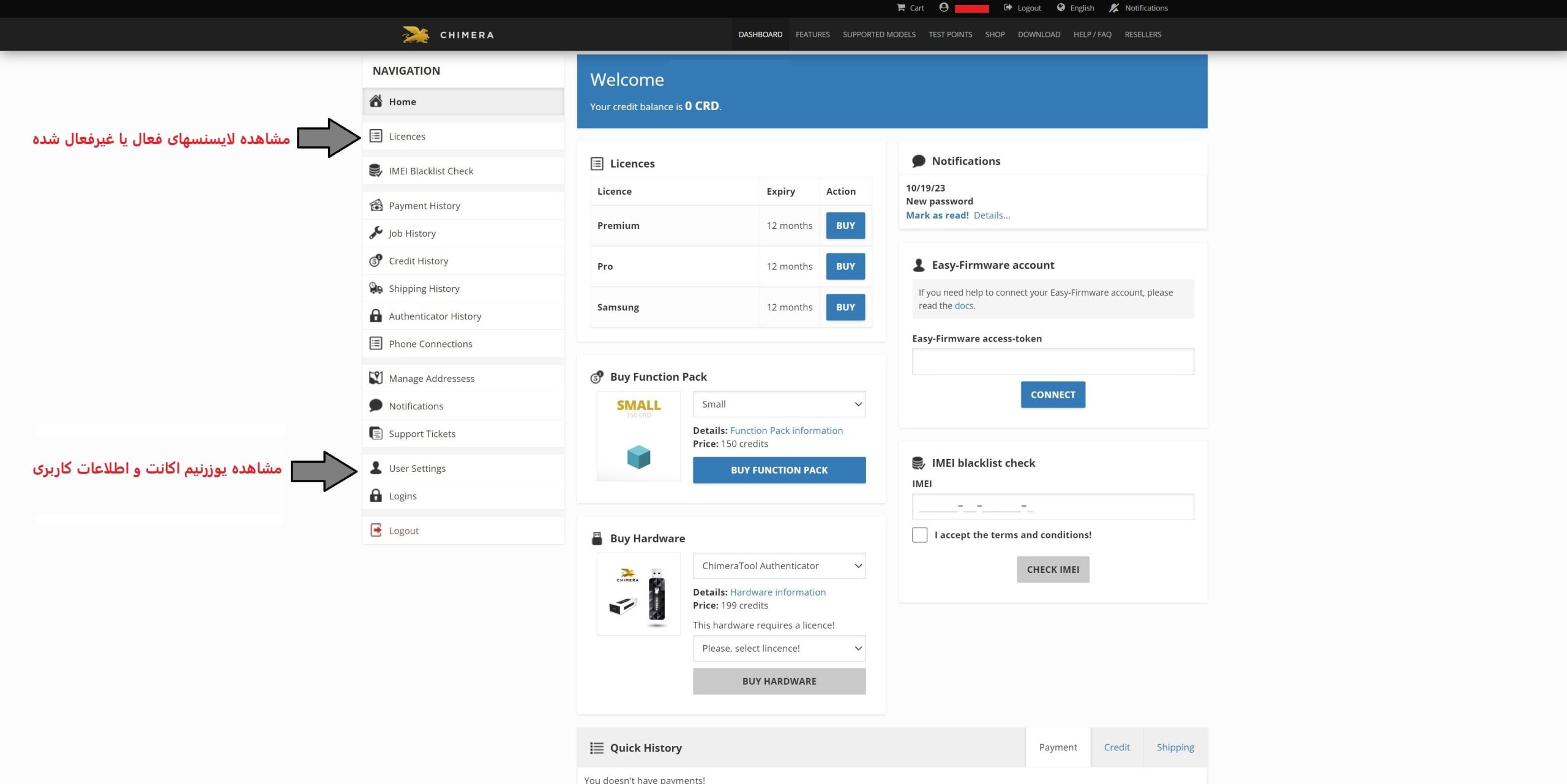The image size is (1567, 784).
Task: Open the Cart icon in top bar
Action: [x=900, y=8]
